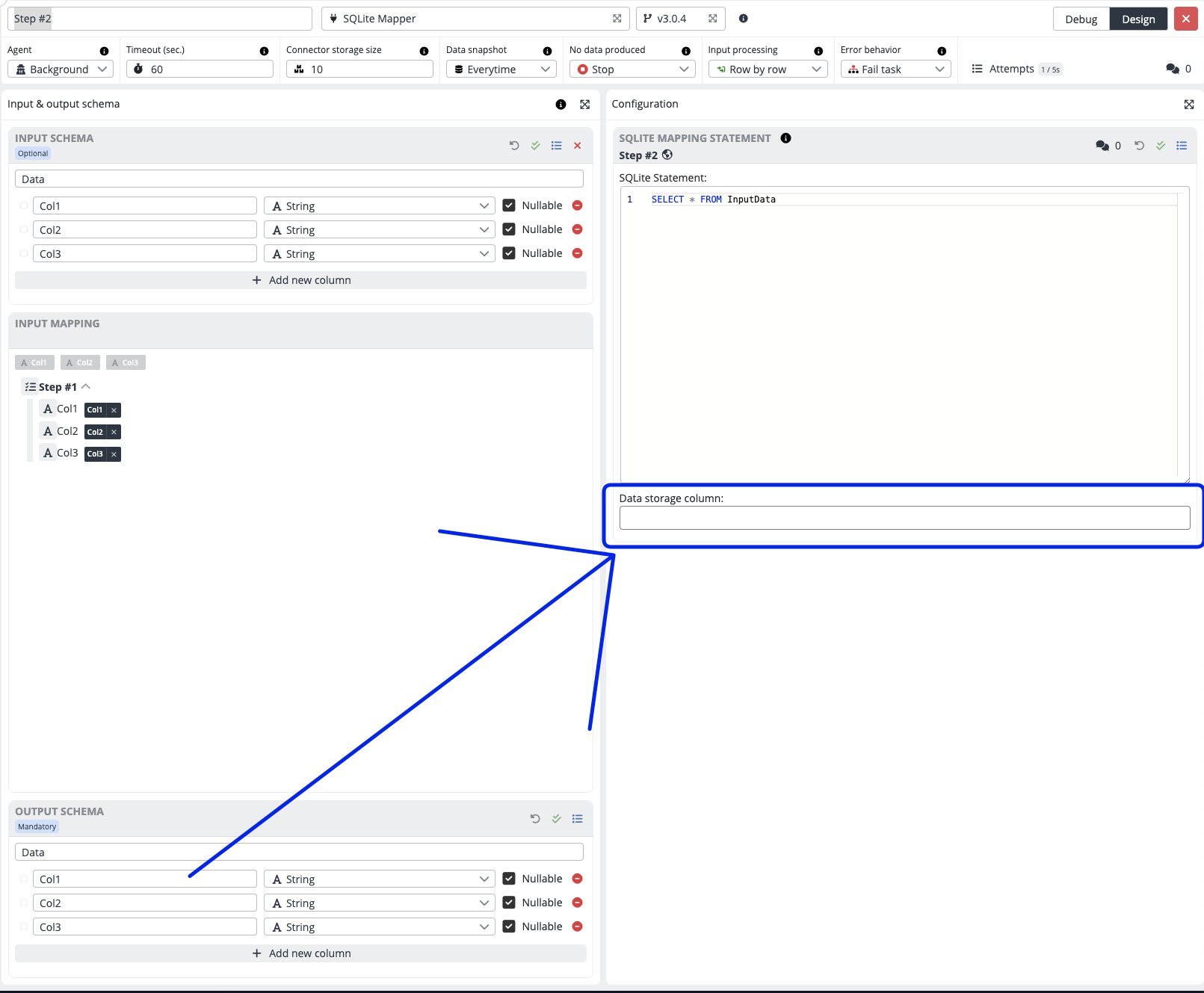Image resolution: width=1204 pixels, height=993 pixels.
Task: Switch to the Debug tab
Action: 1081,19
